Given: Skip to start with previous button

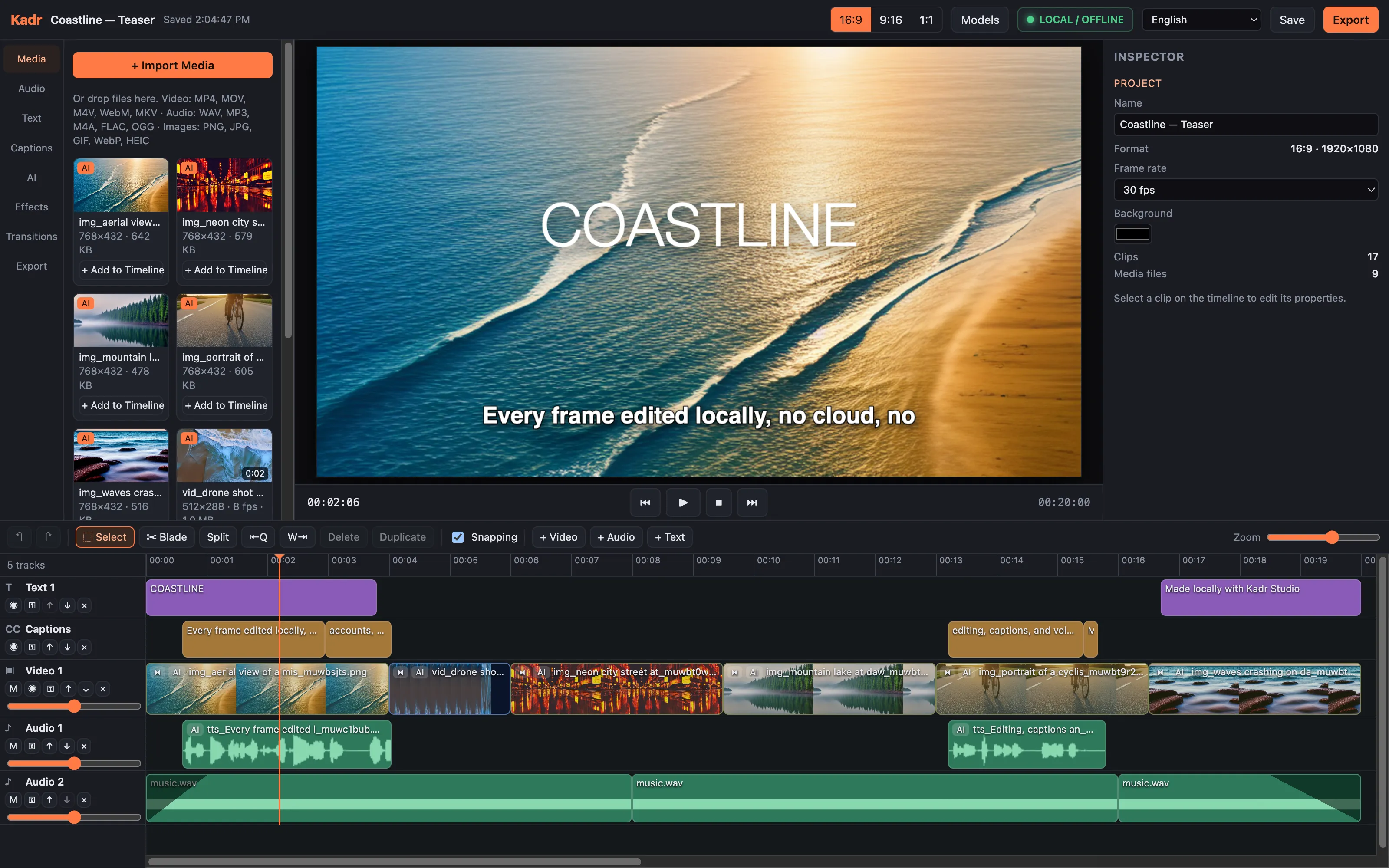Looking at the screenshot, I should click(645, 502).
